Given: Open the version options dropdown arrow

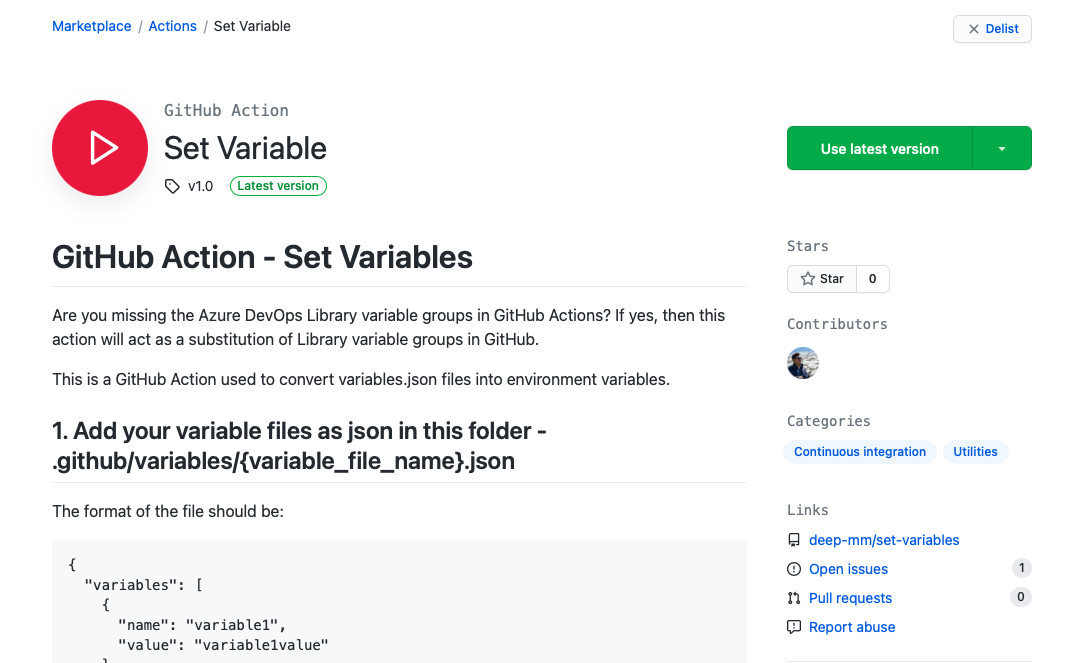Looking at the screenshot, I should (x=1001, y=147).
